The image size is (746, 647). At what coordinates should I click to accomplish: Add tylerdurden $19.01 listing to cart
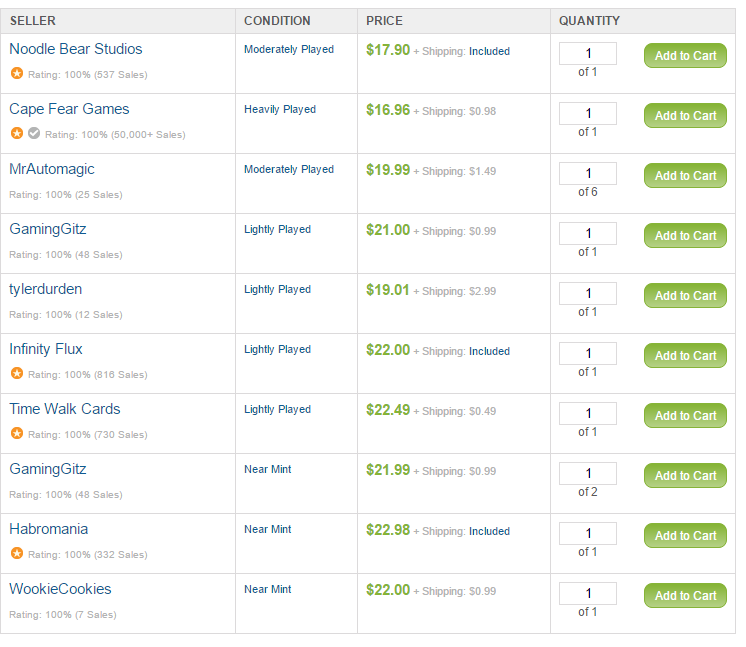point(685,295)
